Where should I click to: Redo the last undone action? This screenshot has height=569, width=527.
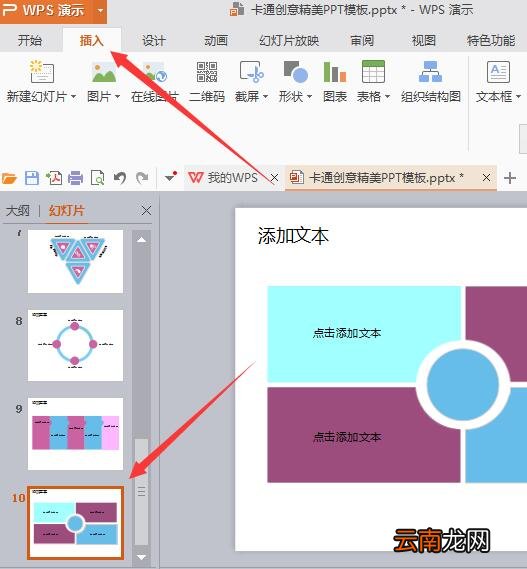pos(142,178)
